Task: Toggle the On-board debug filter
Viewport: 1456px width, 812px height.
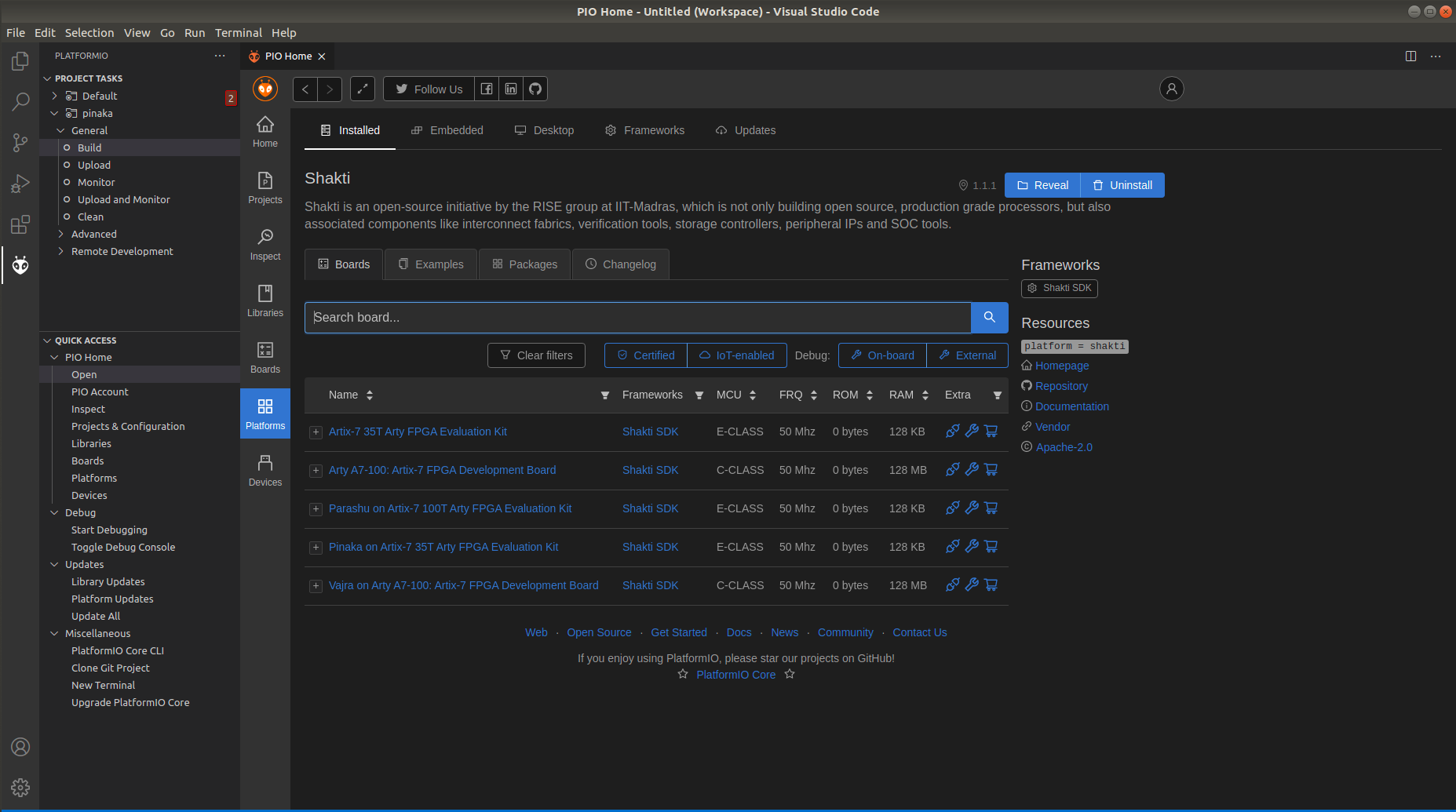Action: [882, 355]
